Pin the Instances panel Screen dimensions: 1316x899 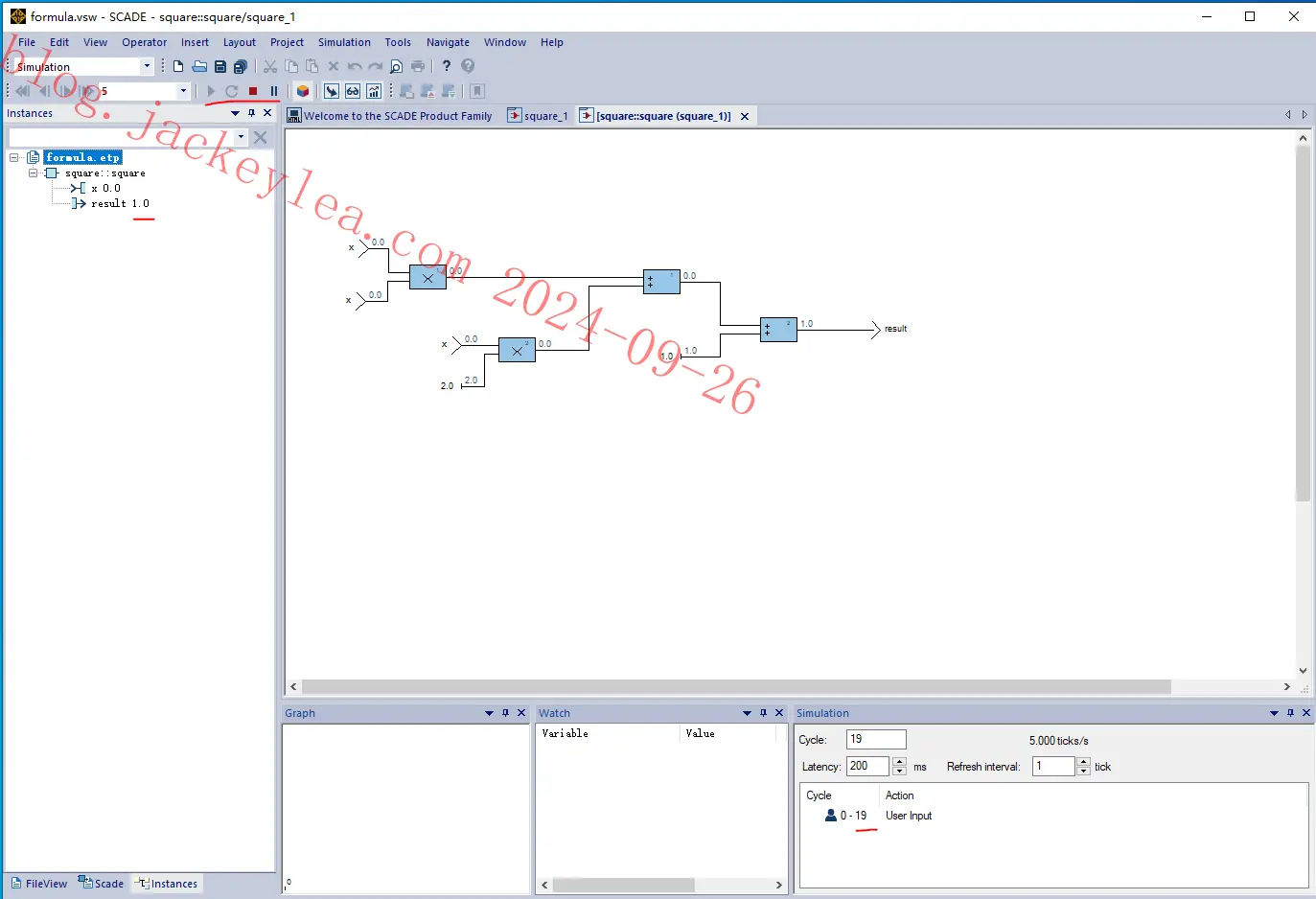[252, 113]
